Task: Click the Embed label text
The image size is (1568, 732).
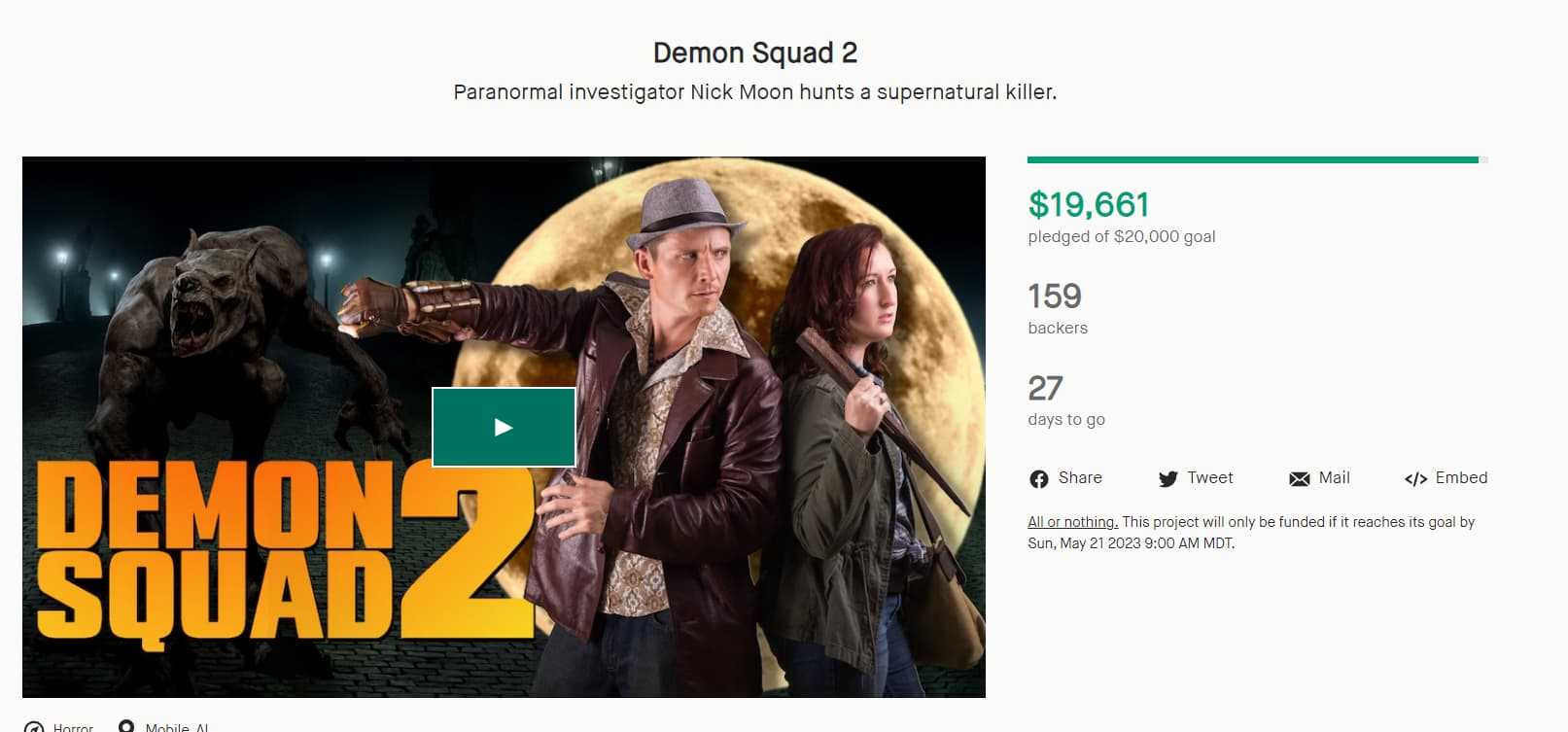Action: tap(1461, 477)
